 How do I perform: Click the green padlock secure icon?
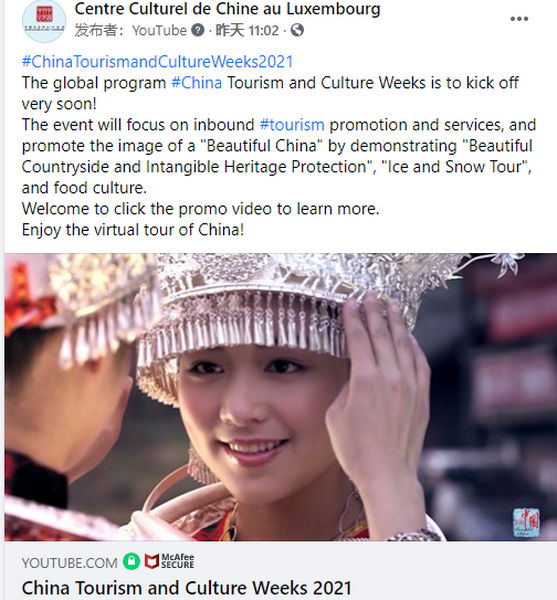(131, 562)
